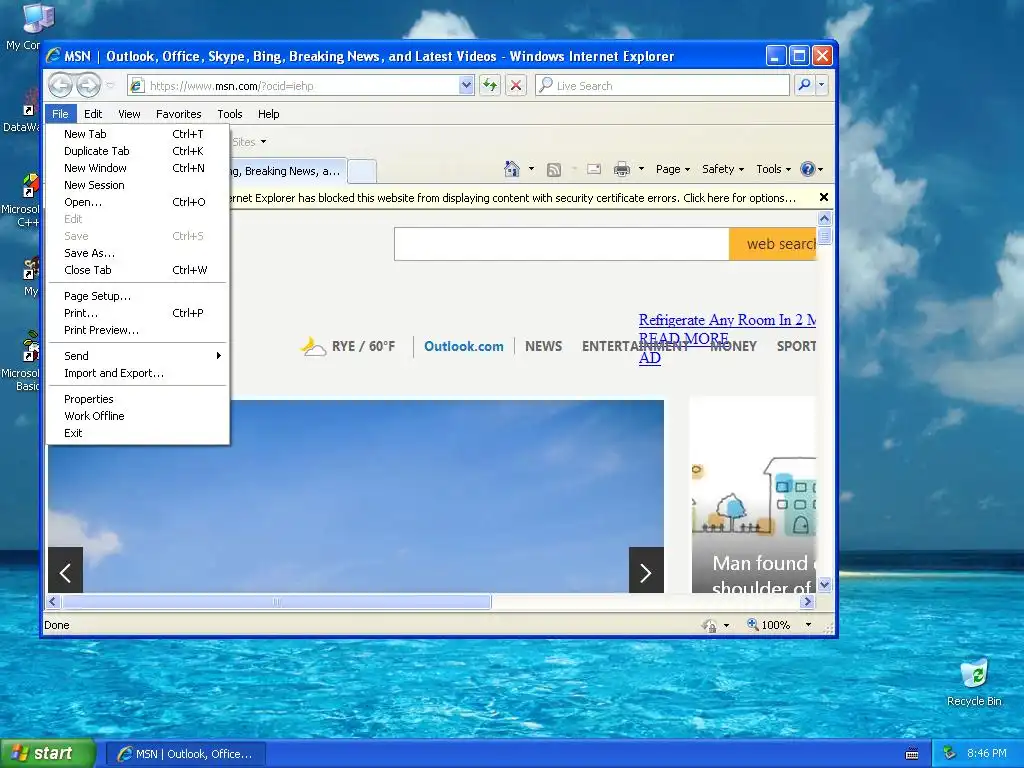
Task: Select the Recycle Bin desktop icon
Action: pyautogui.click(x=974, y=673)
